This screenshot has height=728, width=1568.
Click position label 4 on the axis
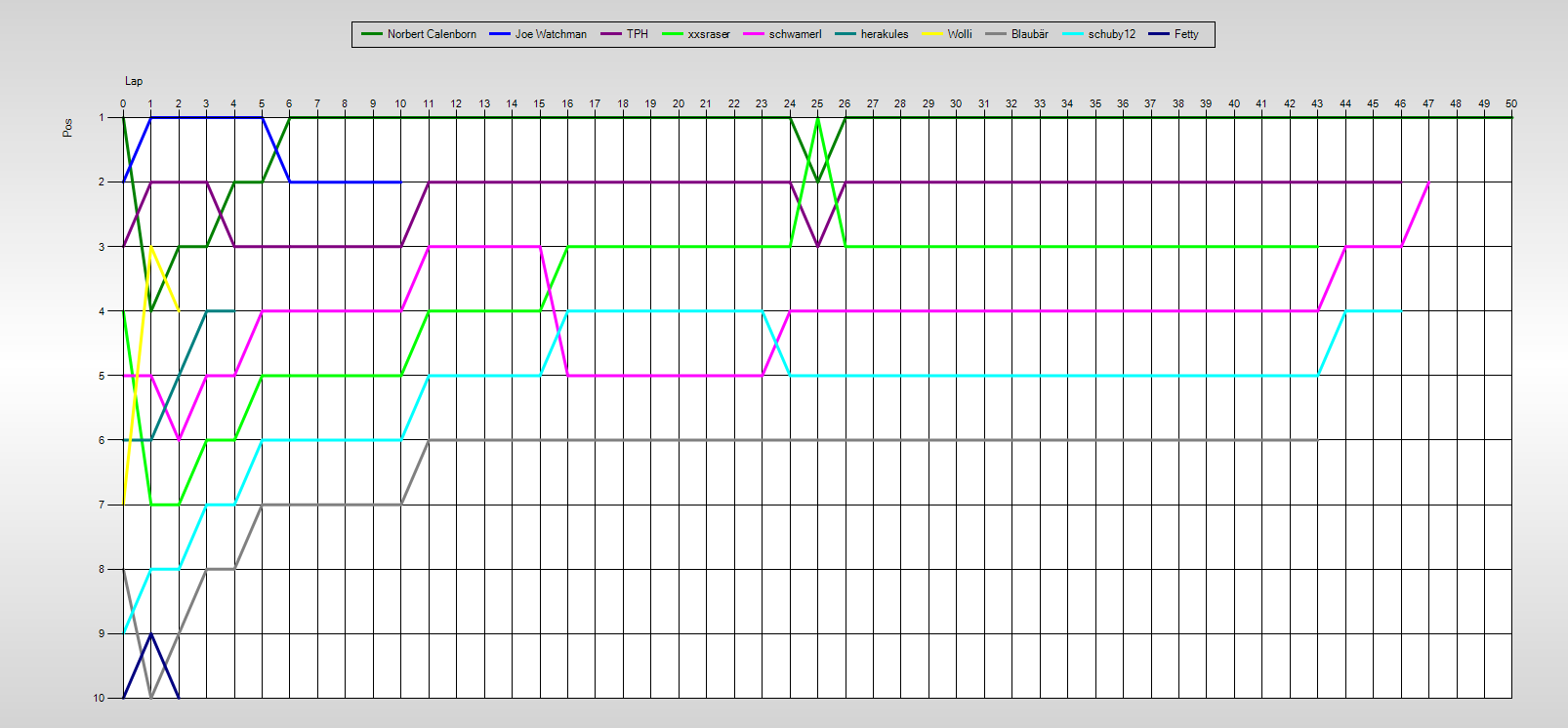pos(102,311)
